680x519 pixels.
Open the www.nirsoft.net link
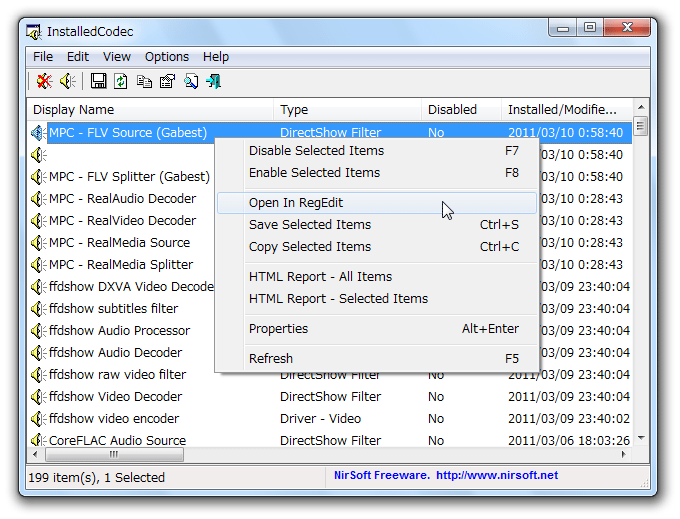click(x=497, y=475)
